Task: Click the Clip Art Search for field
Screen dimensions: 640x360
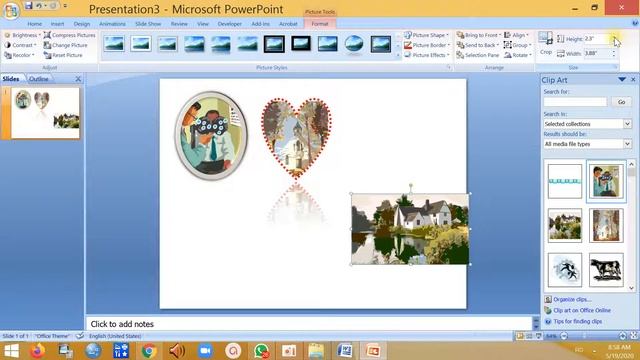Action: click(575, 102)
